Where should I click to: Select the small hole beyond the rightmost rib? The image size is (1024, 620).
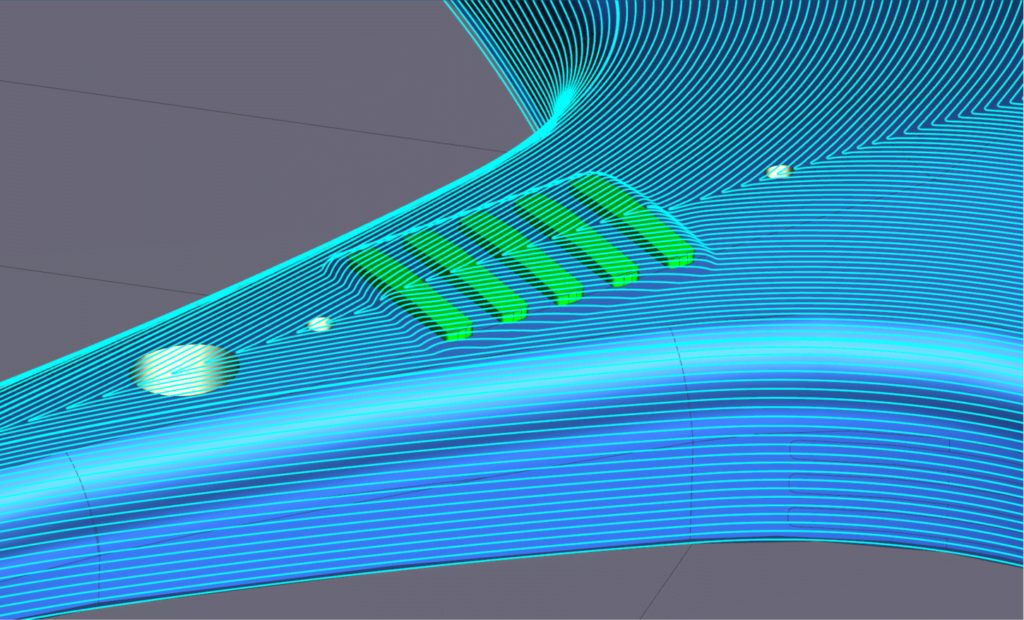pos(778,172)
